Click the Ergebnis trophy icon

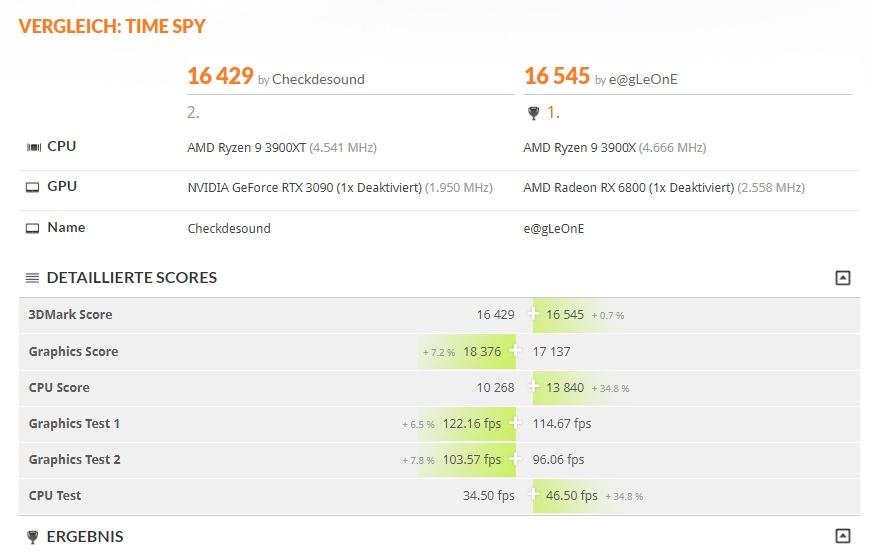point(33,537)
